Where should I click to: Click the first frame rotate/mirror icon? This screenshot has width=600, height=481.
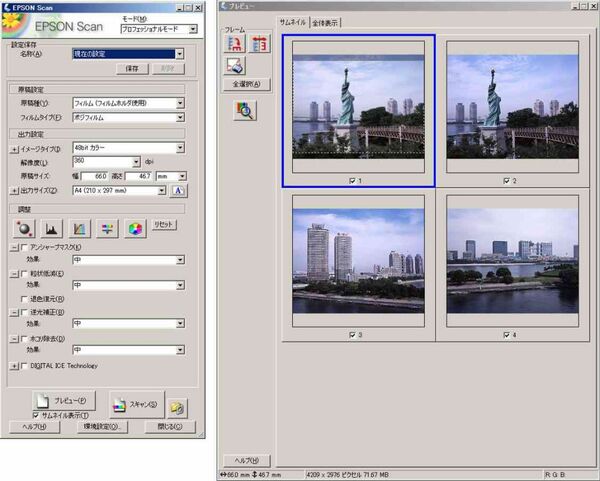(234, 43)
